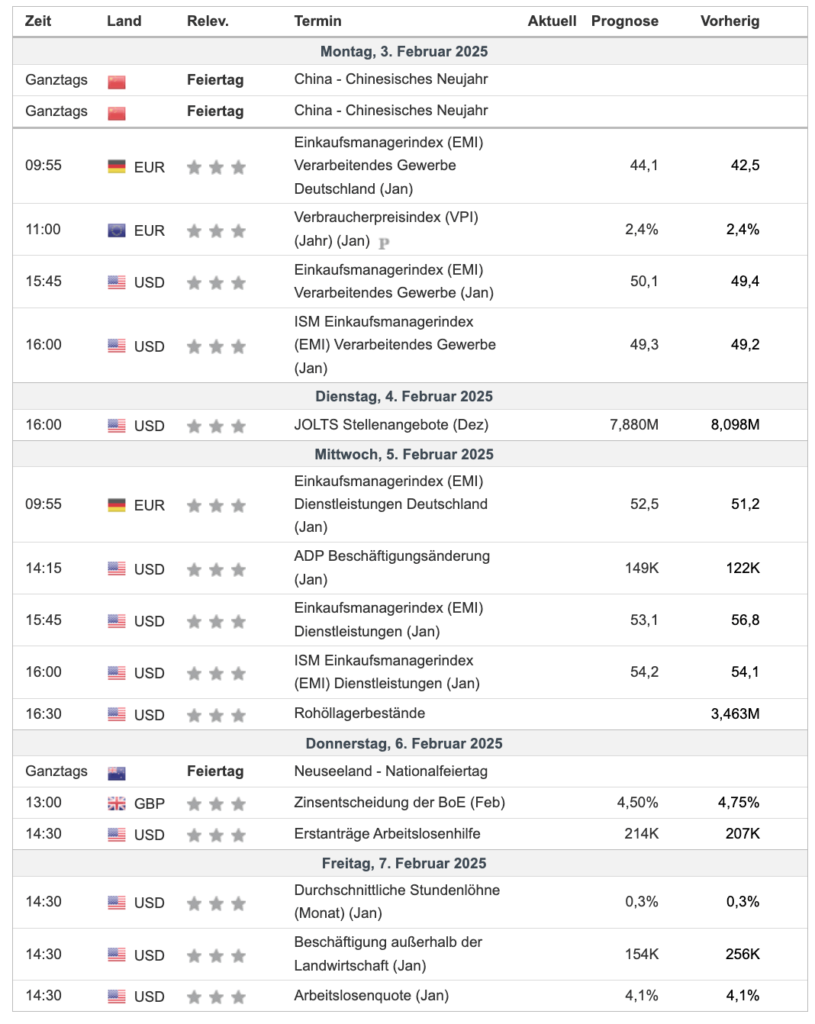Click the previous value 8,098M for JOLTS
Viewport: 815px width, 1024px height.
pyautogui.click(x=735, y=425)
